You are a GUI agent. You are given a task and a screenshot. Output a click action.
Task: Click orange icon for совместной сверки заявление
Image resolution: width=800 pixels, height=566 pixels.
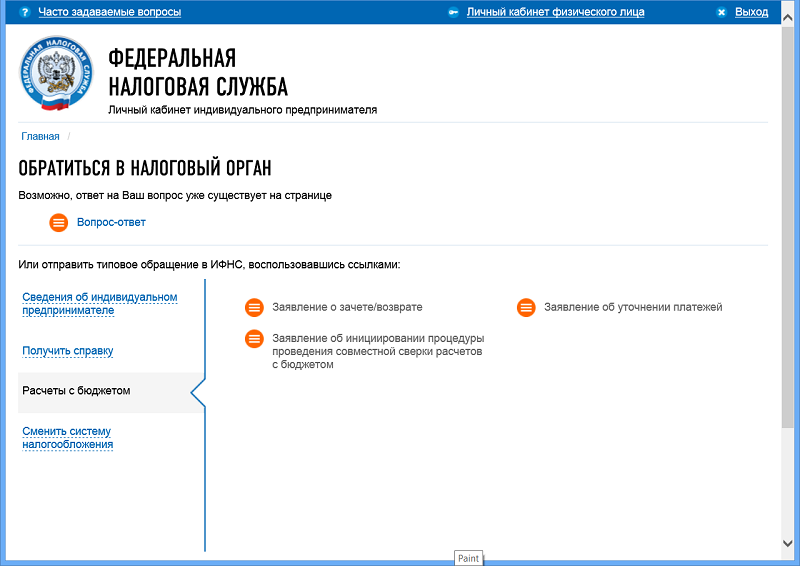(x=254, y=339)
